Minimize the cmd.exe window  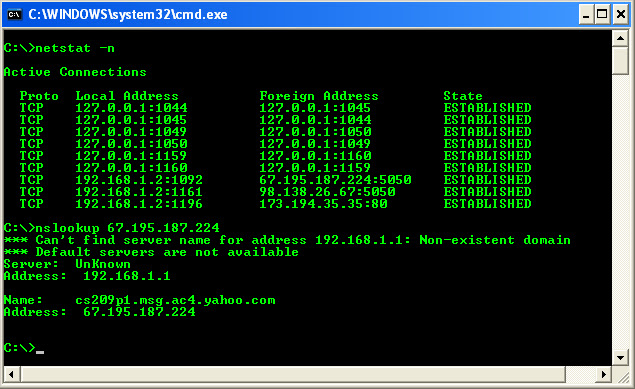[x=586, y=15]
